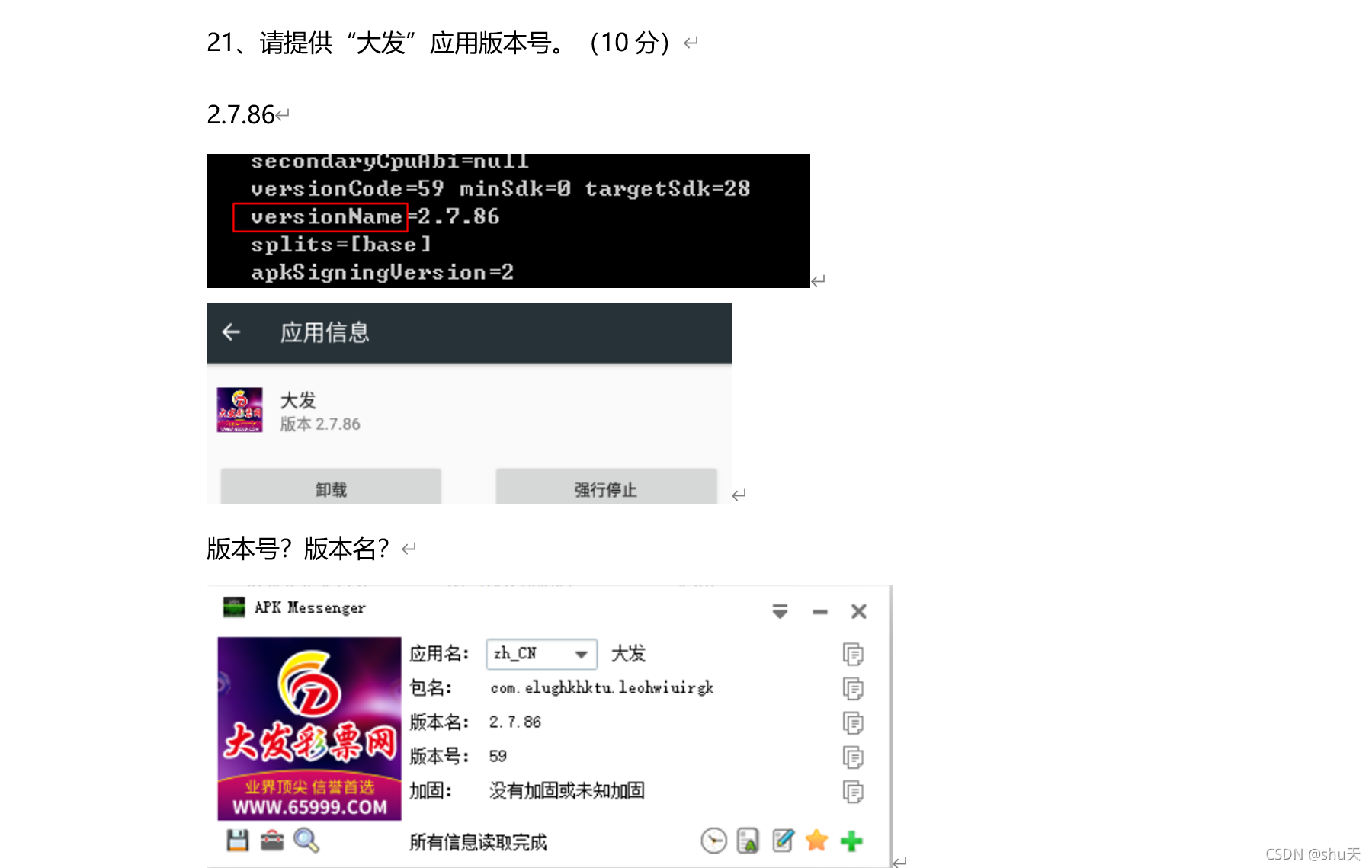Click the back arrow in 应用信息 header
Image resolution: width=1372 pixels, height=868 pixels.
[x=231, y=332]
